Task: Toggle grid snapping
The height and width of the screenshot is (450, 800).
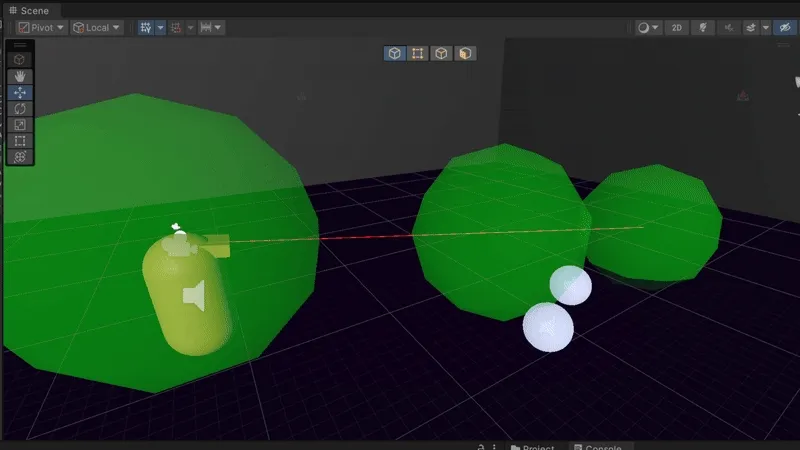Action: point(176,28)
